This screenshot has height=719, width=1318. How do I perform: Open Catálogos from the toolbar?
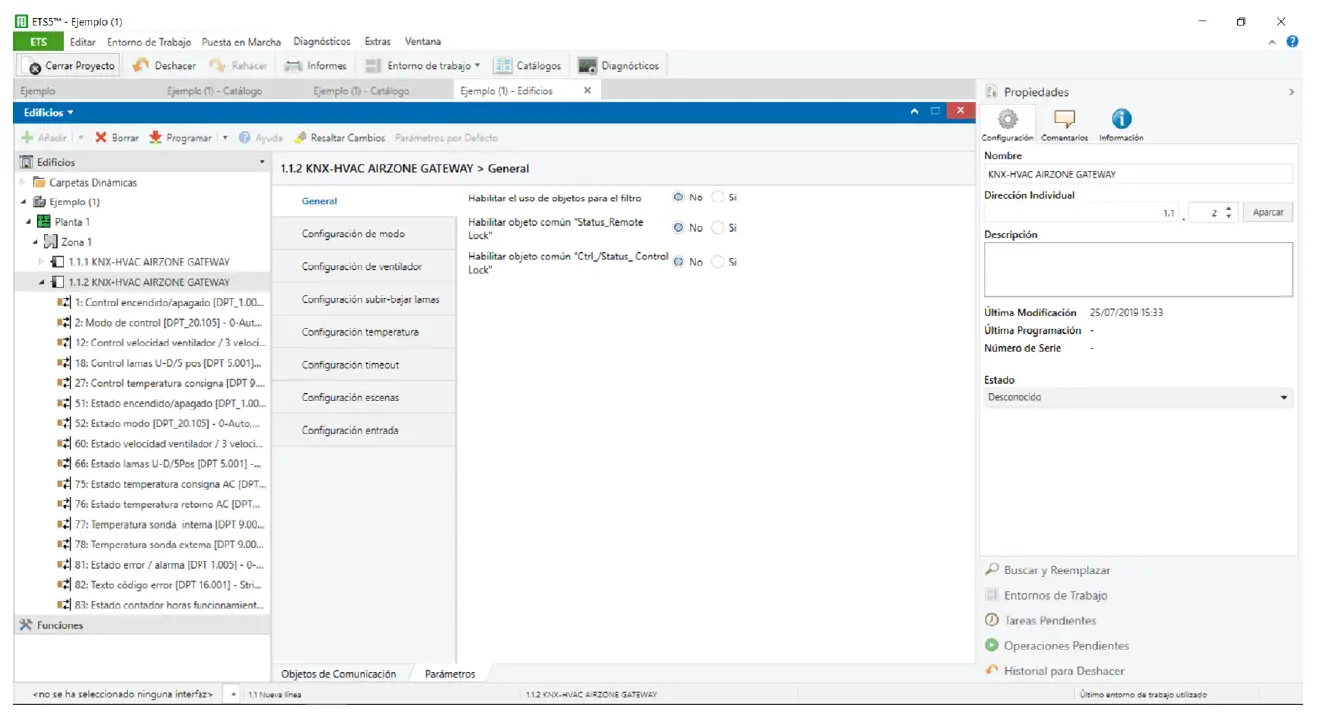click(x=527, y=66)
